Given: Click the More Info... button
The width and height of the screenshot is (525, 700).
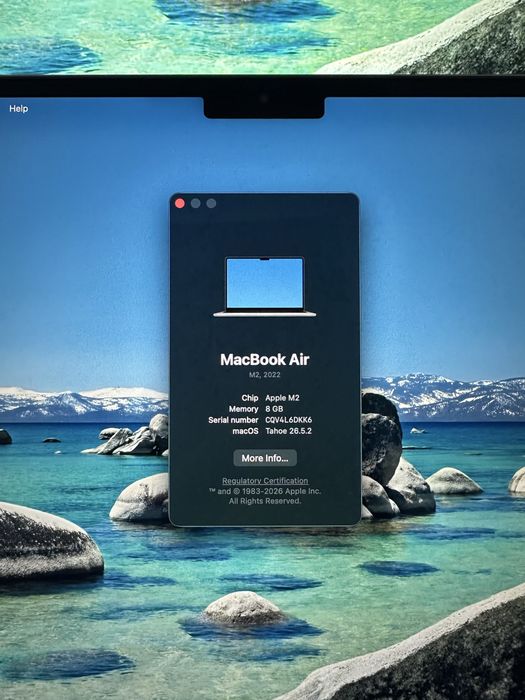Looking at the screenshot, I should tap(265, 458).
